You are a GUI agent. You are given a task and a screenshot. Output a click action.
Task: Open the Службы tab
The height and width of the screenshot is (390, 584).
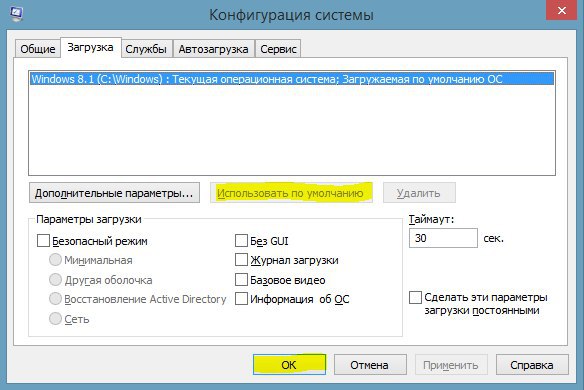tap(146, 49)
